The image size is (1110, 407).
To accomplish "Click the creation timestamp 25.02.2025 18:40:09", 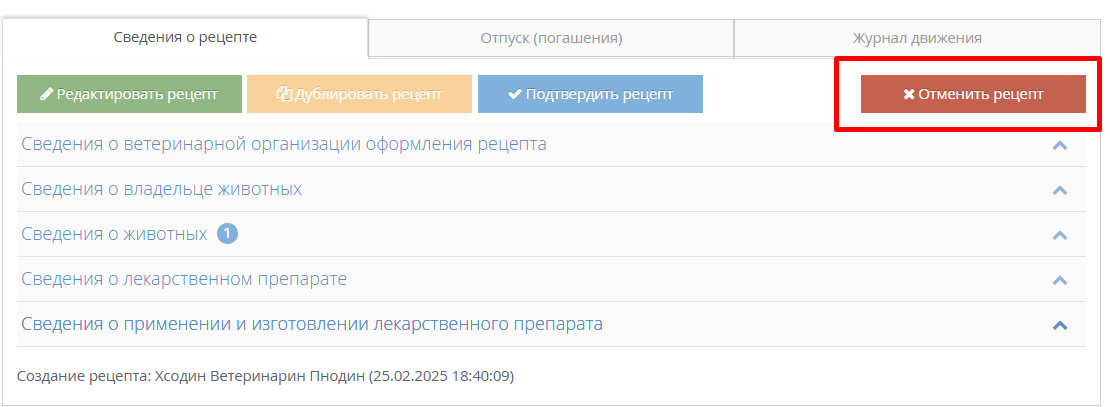I will tap(441, 377).
